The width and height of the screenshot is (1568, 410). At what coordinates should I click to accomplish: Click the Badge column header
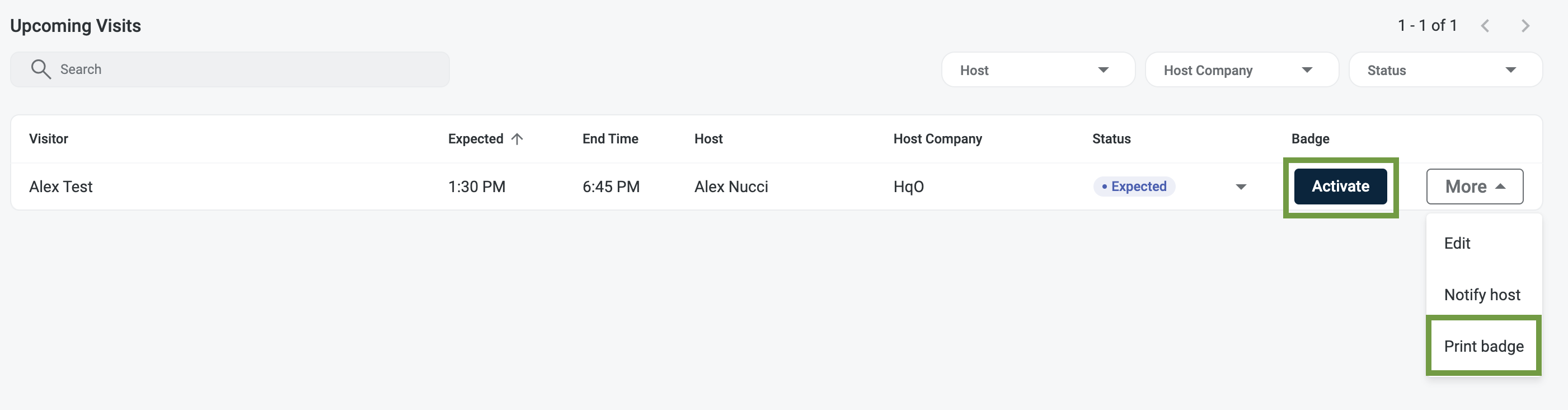pyautogui.click(x=1310, y=139)
